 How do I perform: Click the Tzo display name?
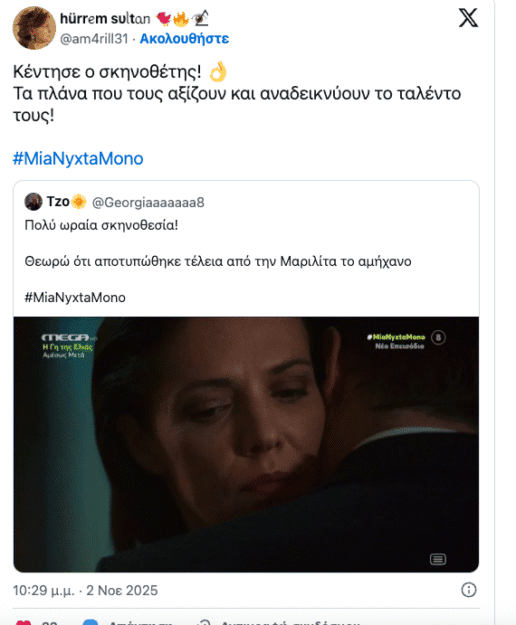point(58,202)
